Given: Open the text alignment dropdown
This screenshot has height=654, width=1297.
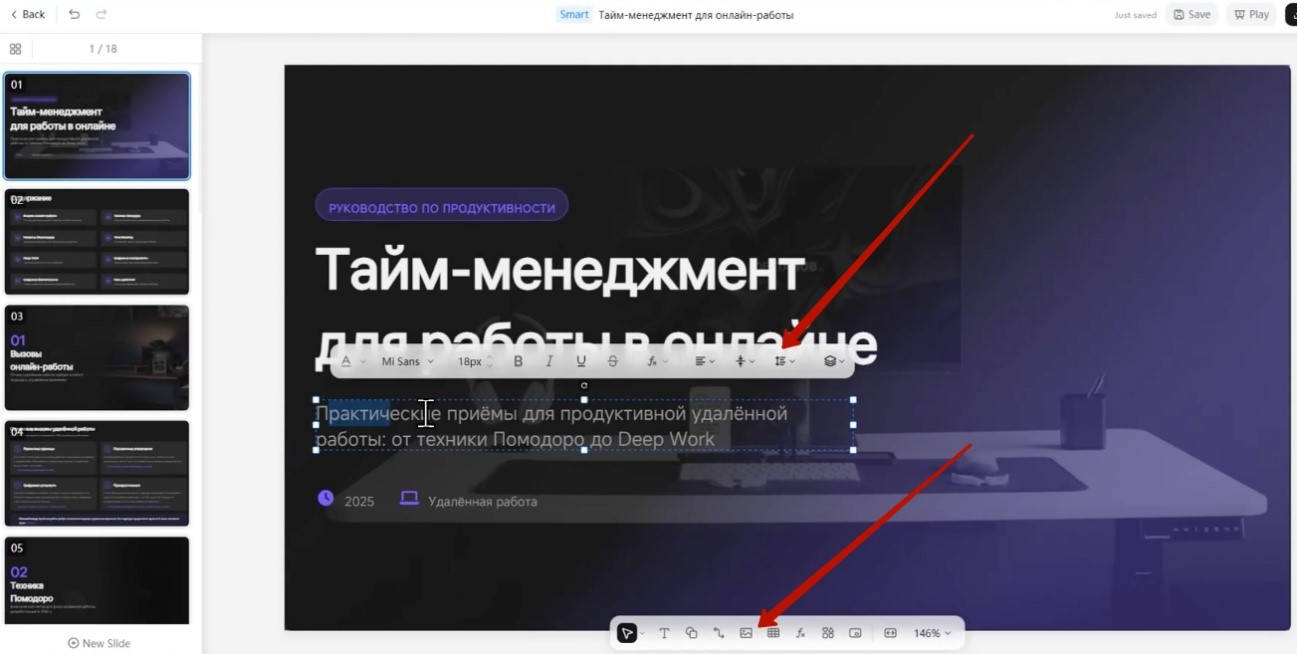Looking at the screenshot, I should coord(705,361).
